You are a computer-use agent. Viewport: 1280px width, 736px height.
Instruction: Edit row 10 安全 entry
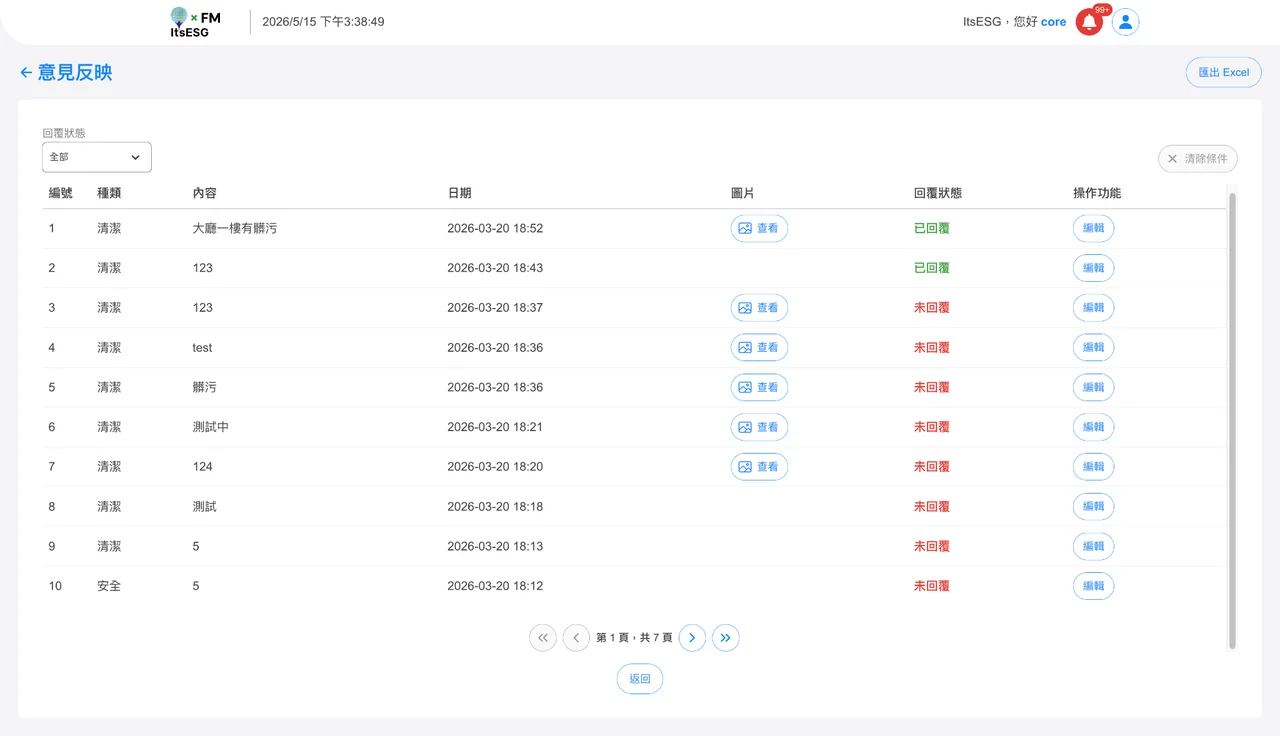point(1093,586)
